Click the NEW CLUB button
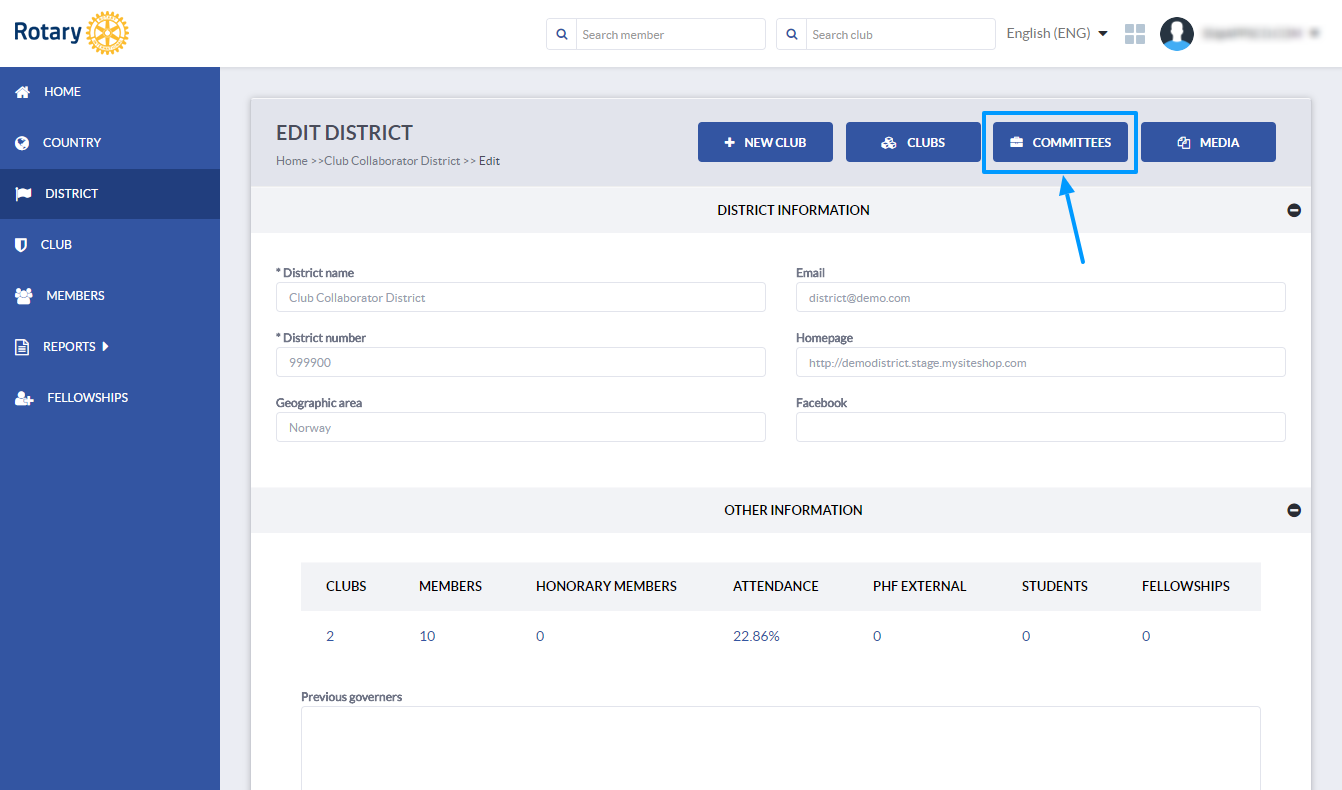This screenshot has height=790, width=1342. pos(765,142)
